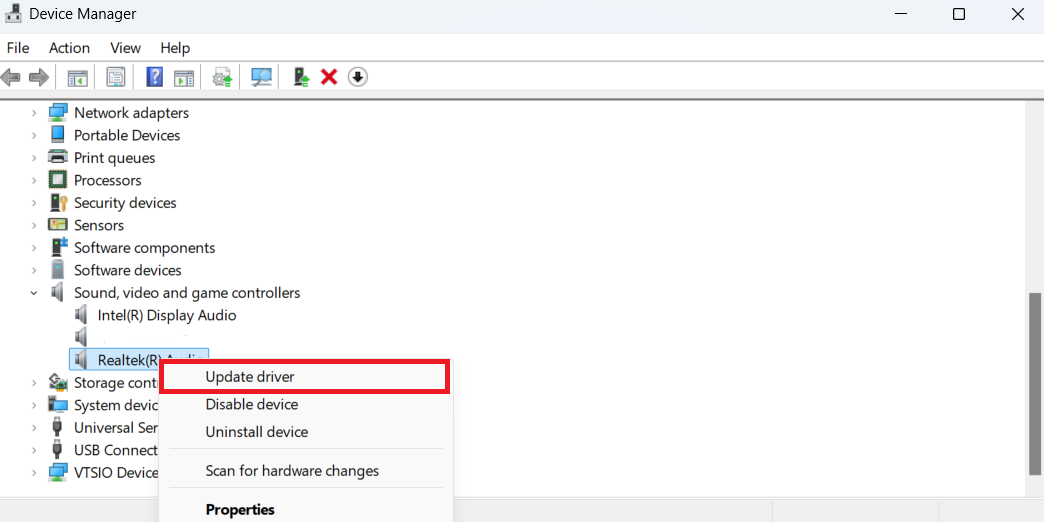Select the Portable Devices label
Viewport: 1044px width, 522px height.
click(x=127, y=135)
